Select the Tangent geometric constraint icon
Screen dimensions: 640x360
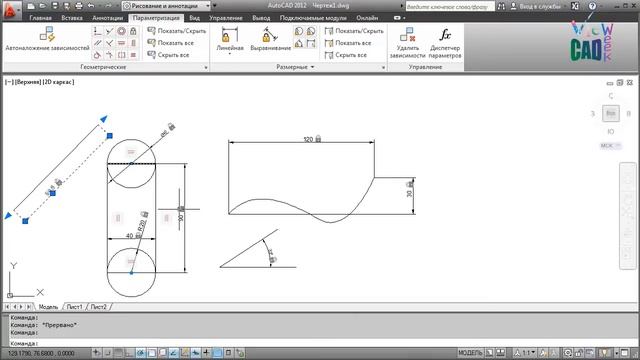[98, 55]
